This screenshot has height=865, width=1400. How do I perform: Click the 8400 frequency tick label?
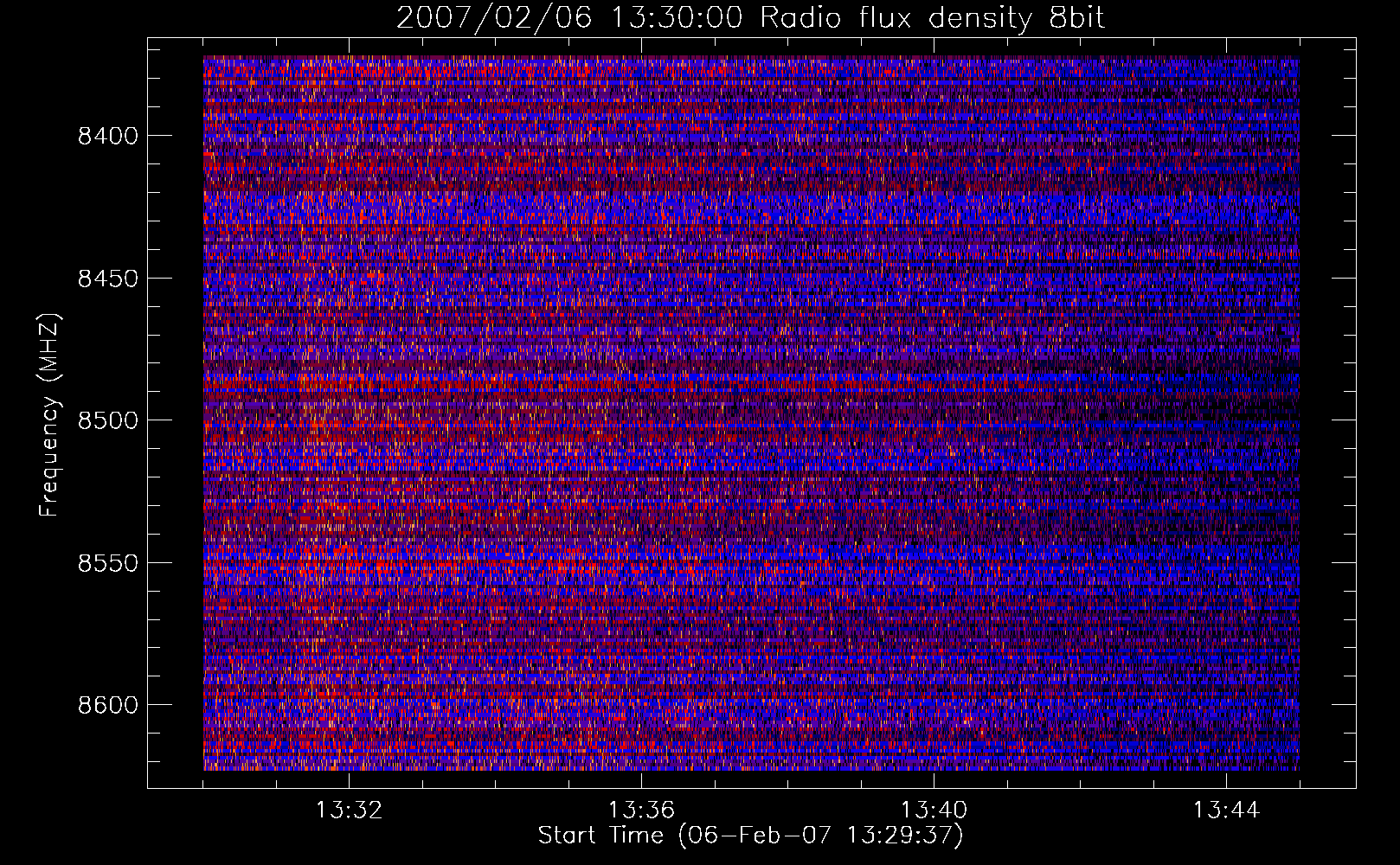[107, 136]
